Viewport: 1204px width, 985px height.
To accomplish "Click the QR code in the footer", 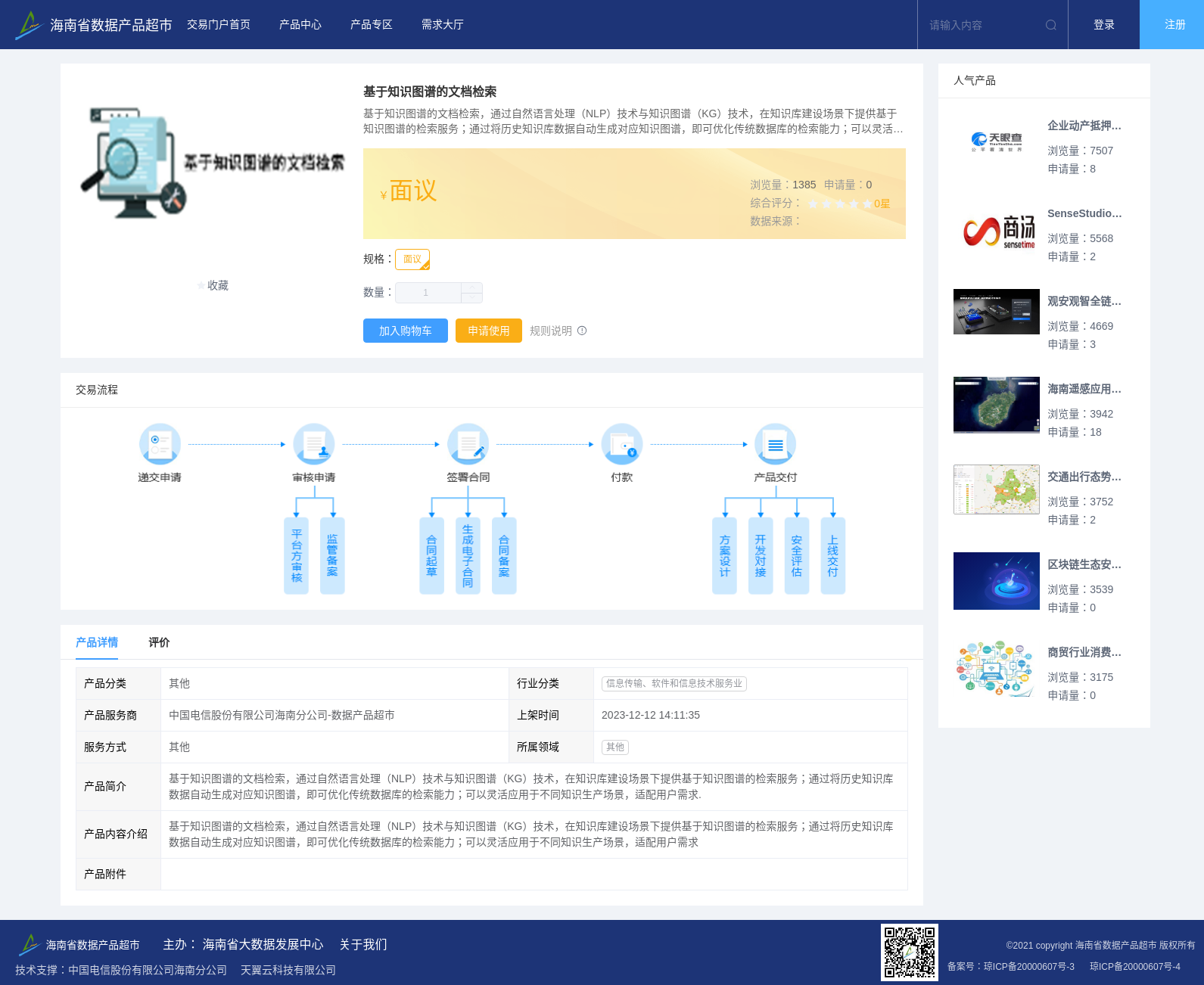I will [x=910, y=952].
